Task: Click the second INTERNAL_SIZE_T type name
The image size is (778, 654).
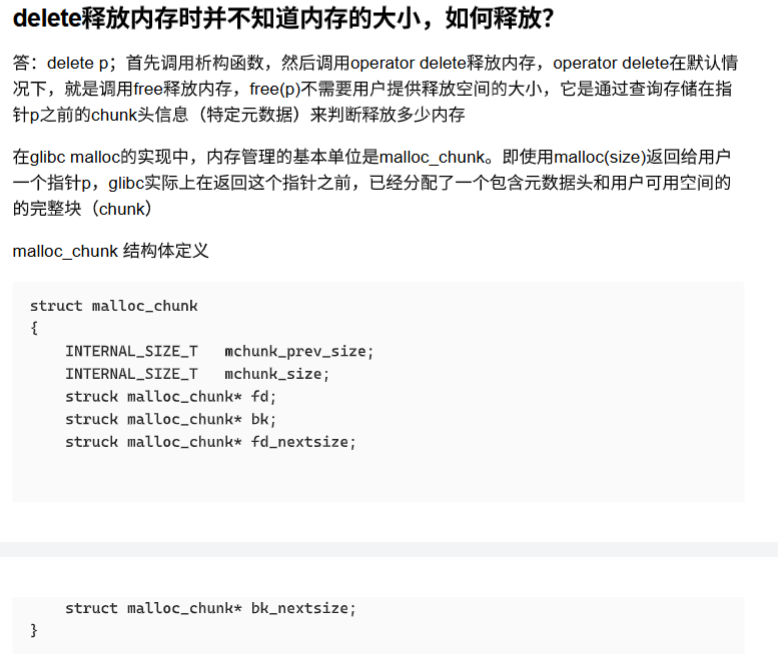Action: coord(131,374)
